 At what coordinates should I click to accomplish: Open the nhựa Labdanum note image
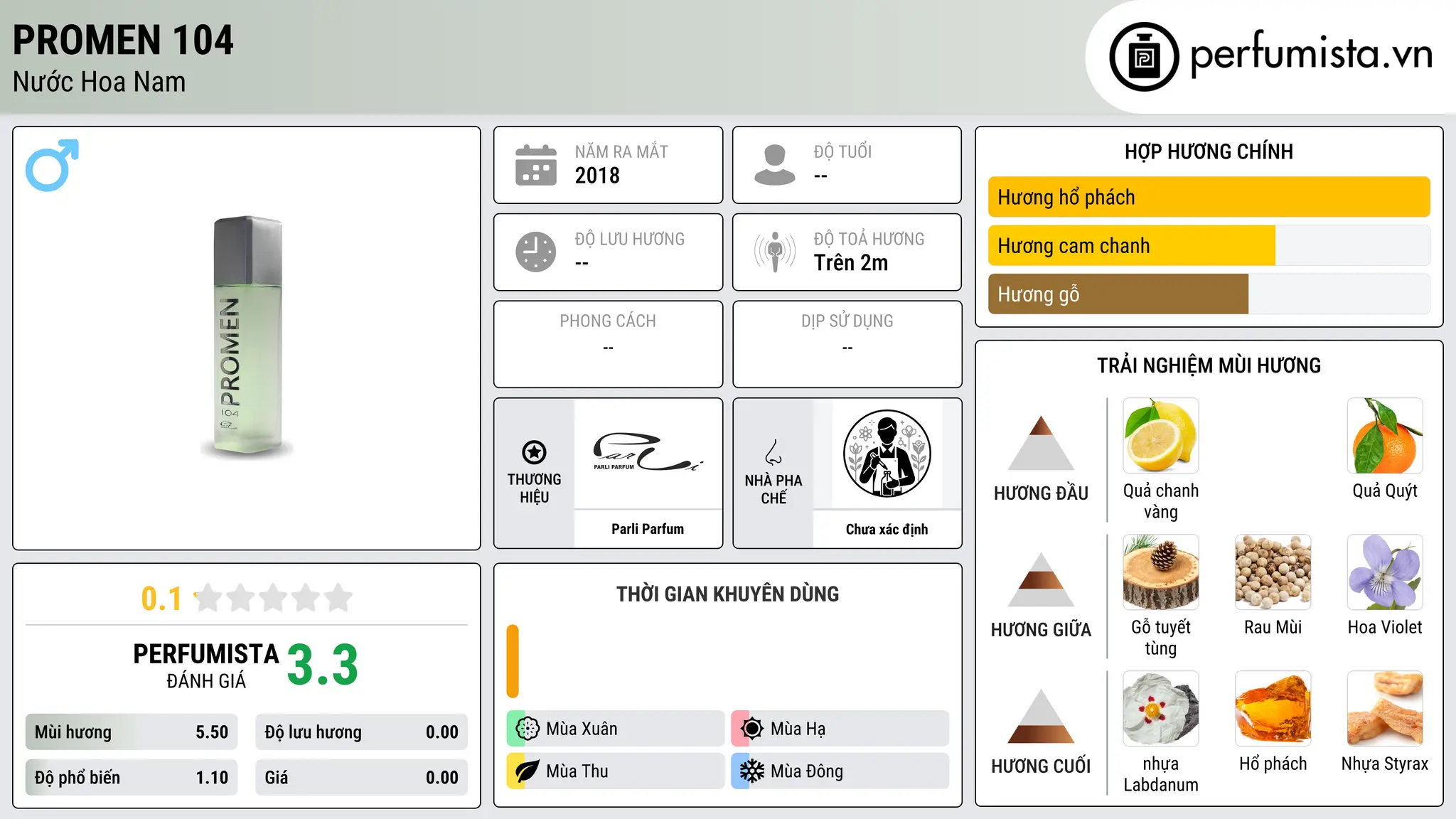point(1161,709)
